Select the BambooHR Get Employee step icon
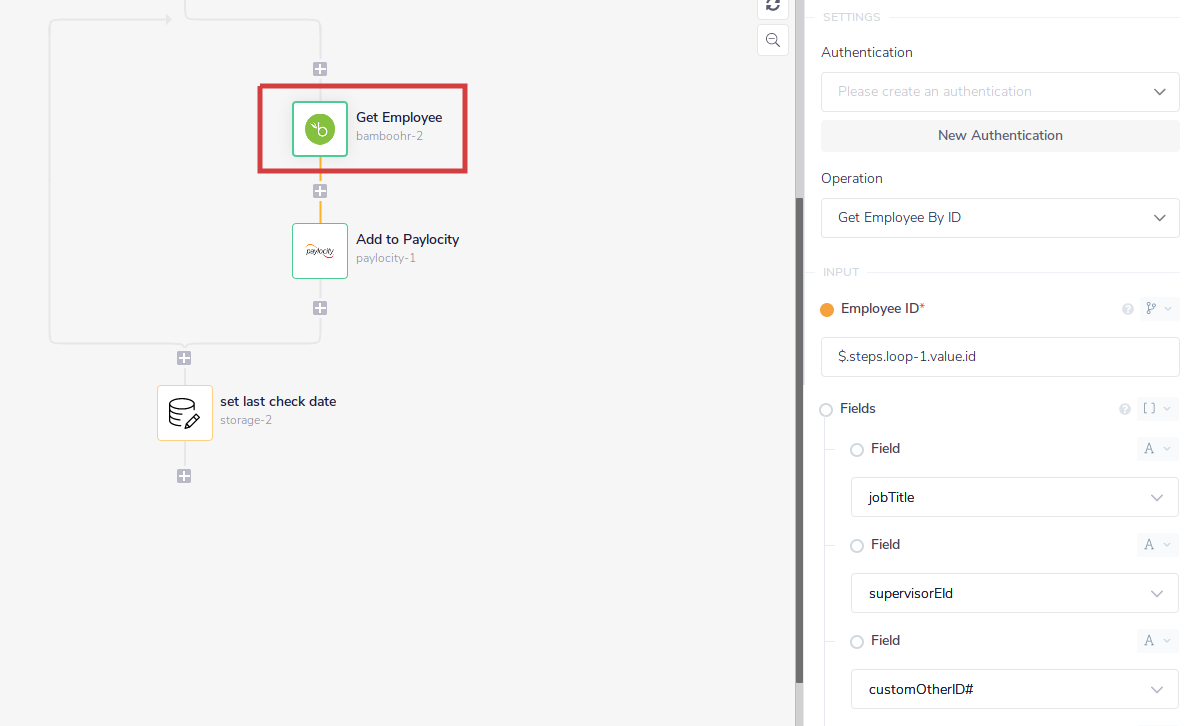 320,129
